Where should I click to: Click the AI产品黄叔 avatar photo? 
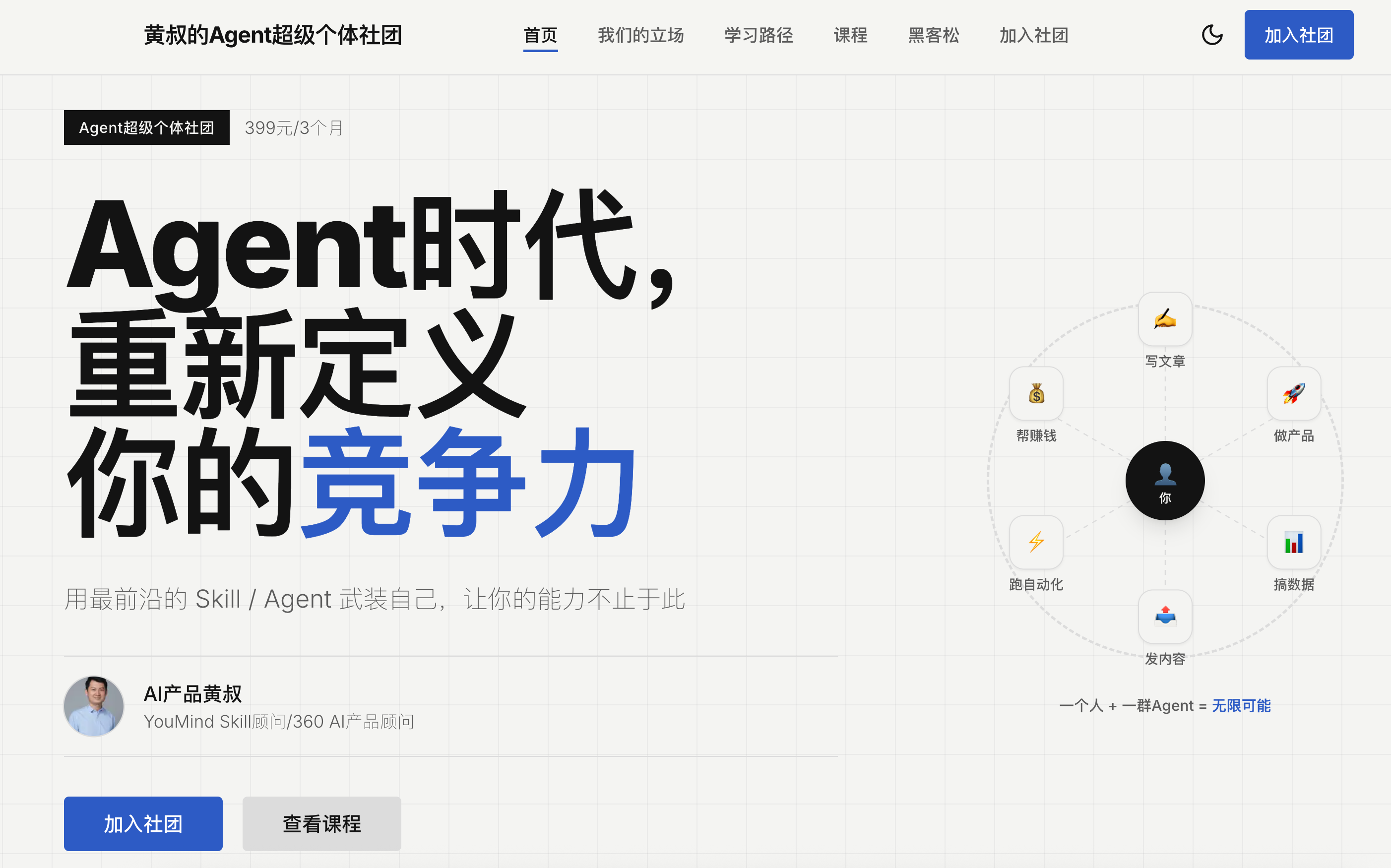(94, 706)
